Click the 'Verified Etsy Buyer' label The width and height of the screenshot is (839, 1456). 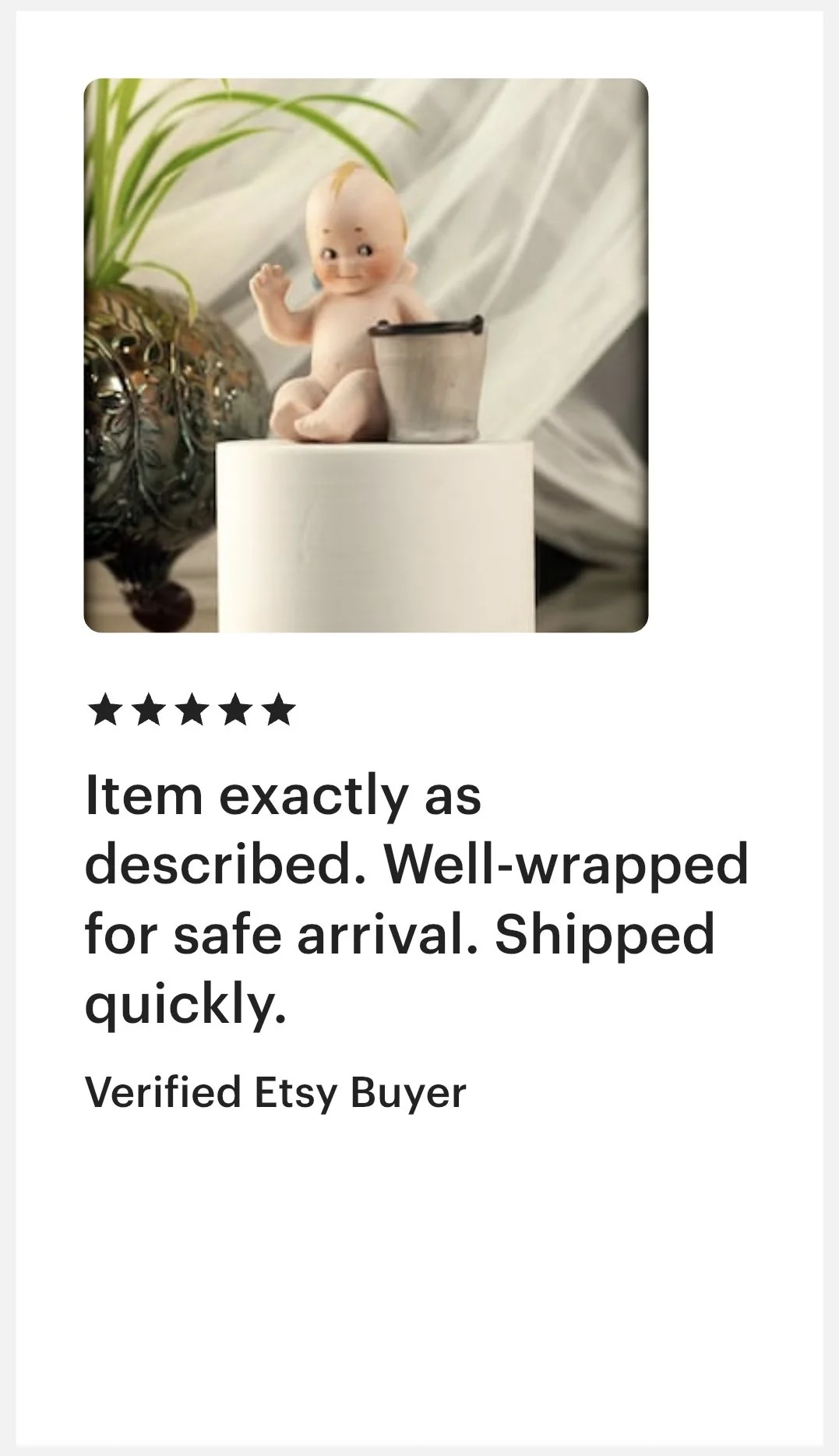[x=276, y=1093]
